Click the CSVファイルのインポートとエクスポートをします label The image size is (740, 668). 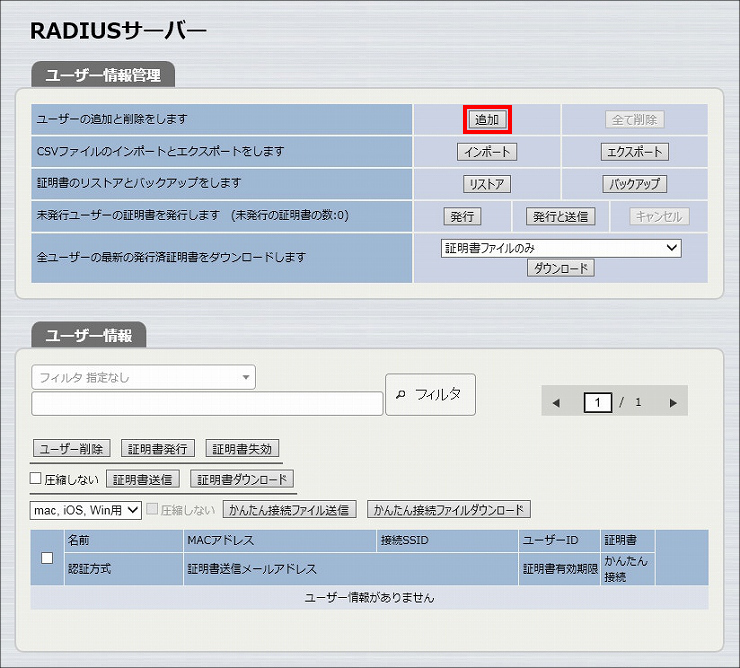point(160,151)
